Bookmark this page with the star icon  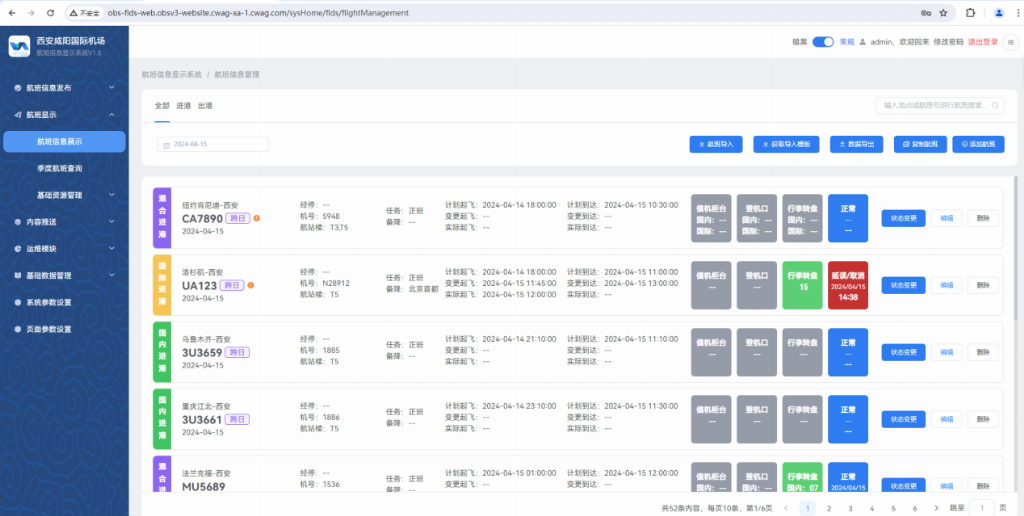click(943, 12)
